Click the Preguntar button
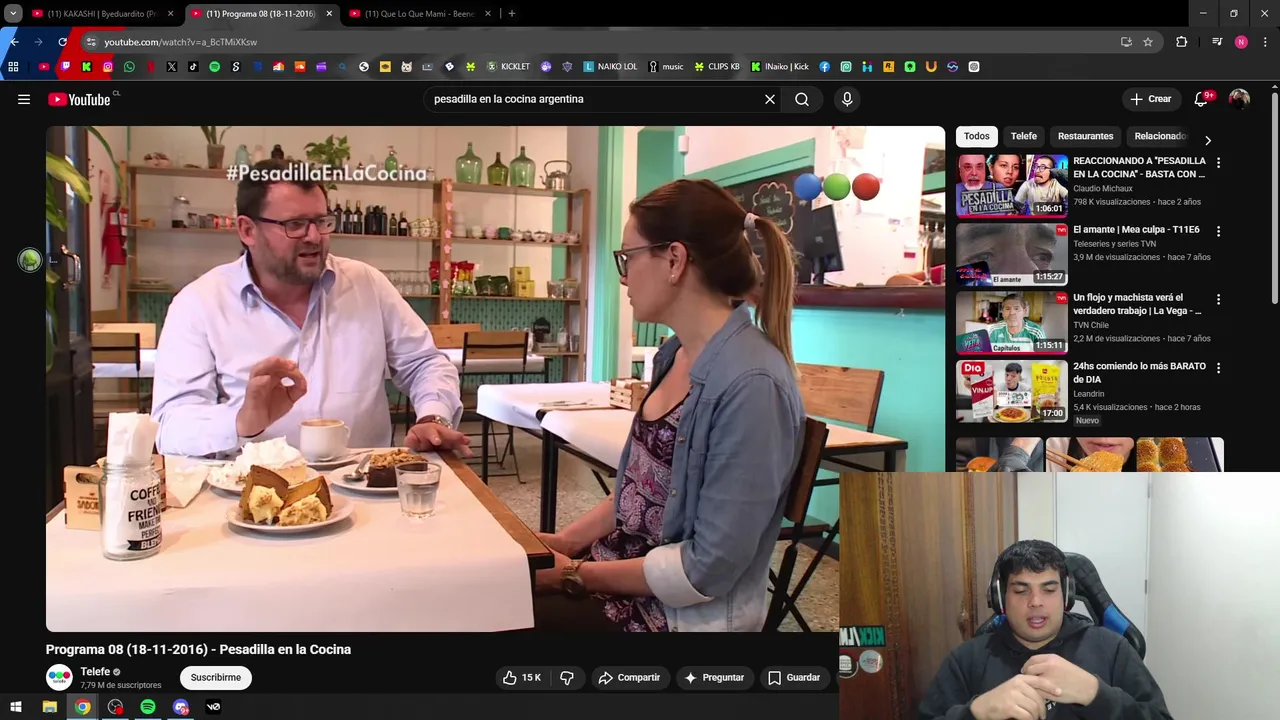Image resolution: width=1280 pixels, height=720 pixels. tap(714, 677)
